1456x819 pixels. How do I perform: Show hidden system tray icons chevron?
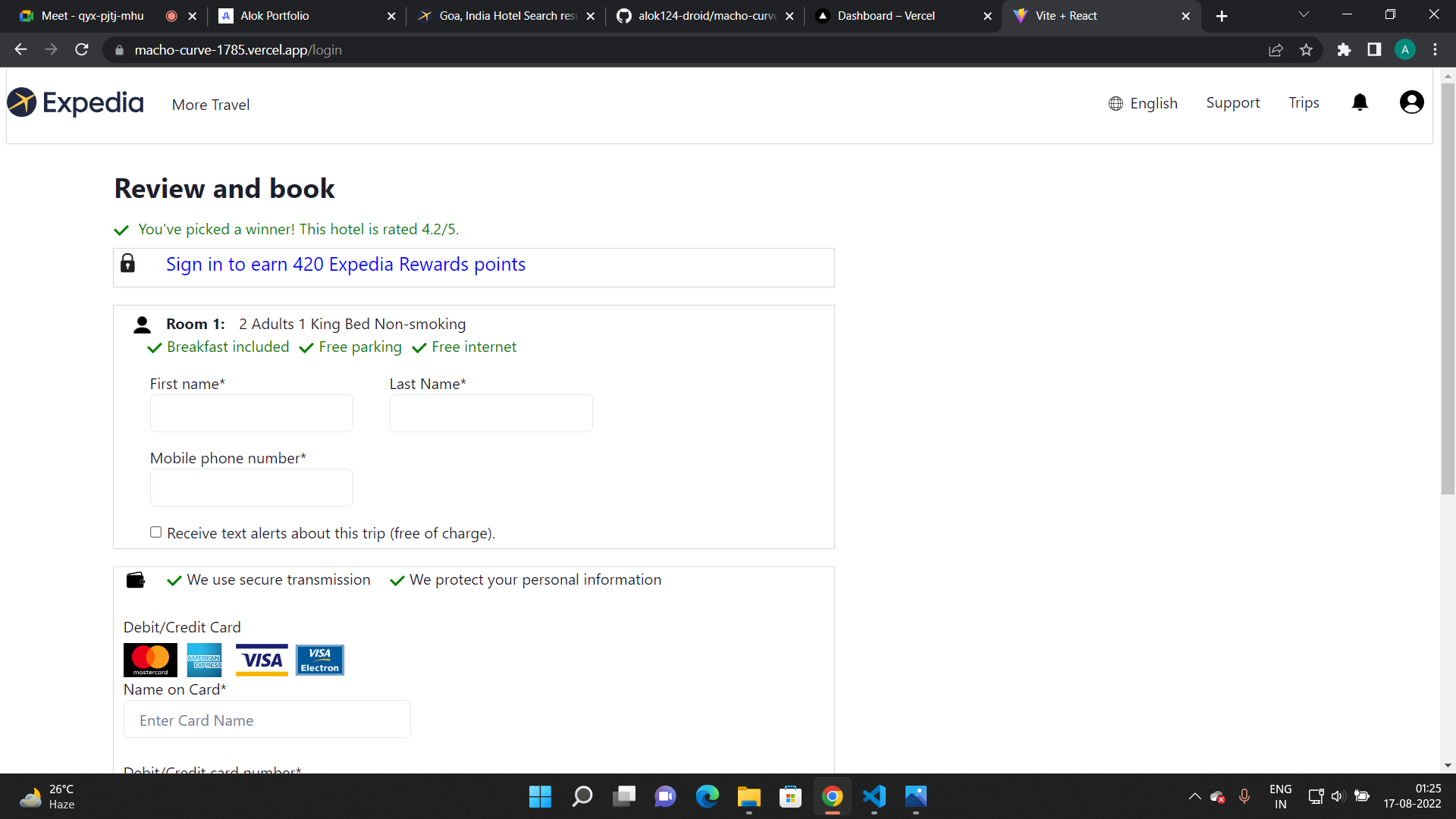point(1194,796)
